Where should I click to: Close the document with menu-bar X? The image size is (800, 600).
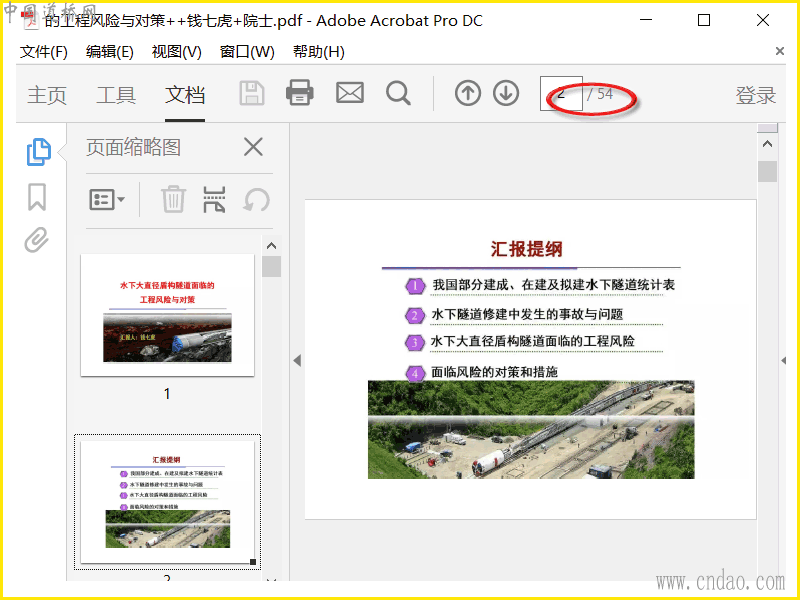[x=780, y=51]
